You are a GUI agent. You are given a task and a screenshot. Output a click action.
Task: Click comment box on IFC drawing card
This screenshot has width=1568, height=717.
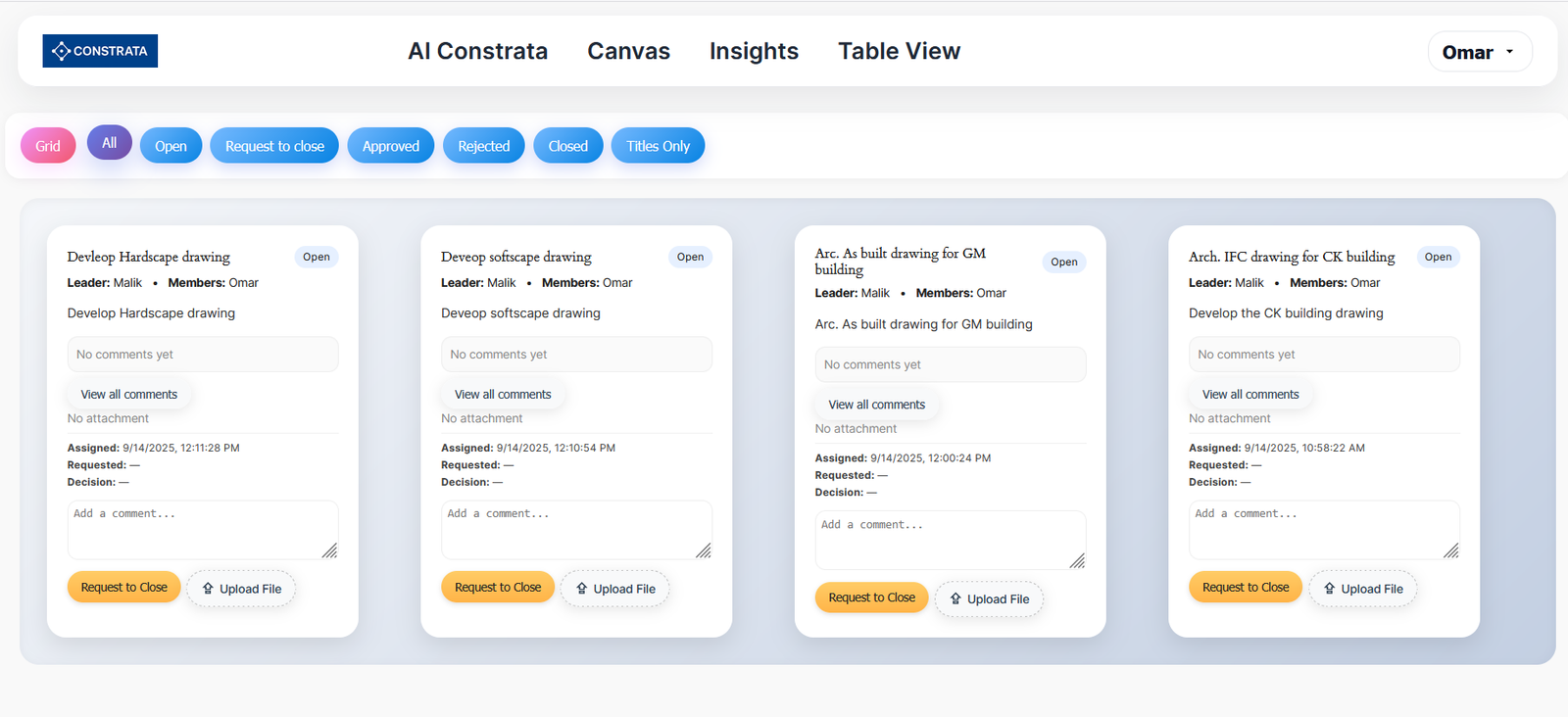coord(1323,529)
